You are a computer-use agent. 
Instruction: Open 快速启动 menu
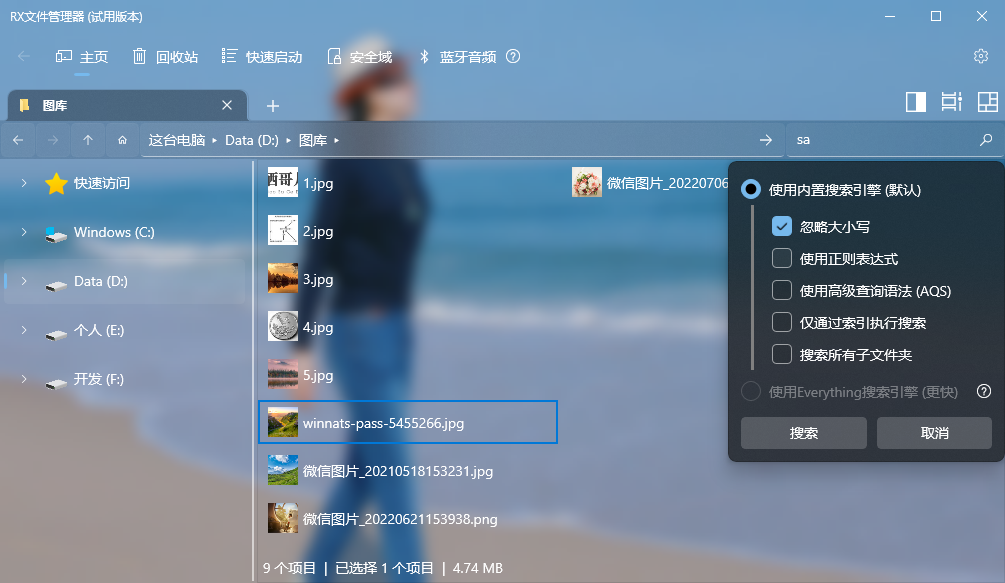pos(262,57)
